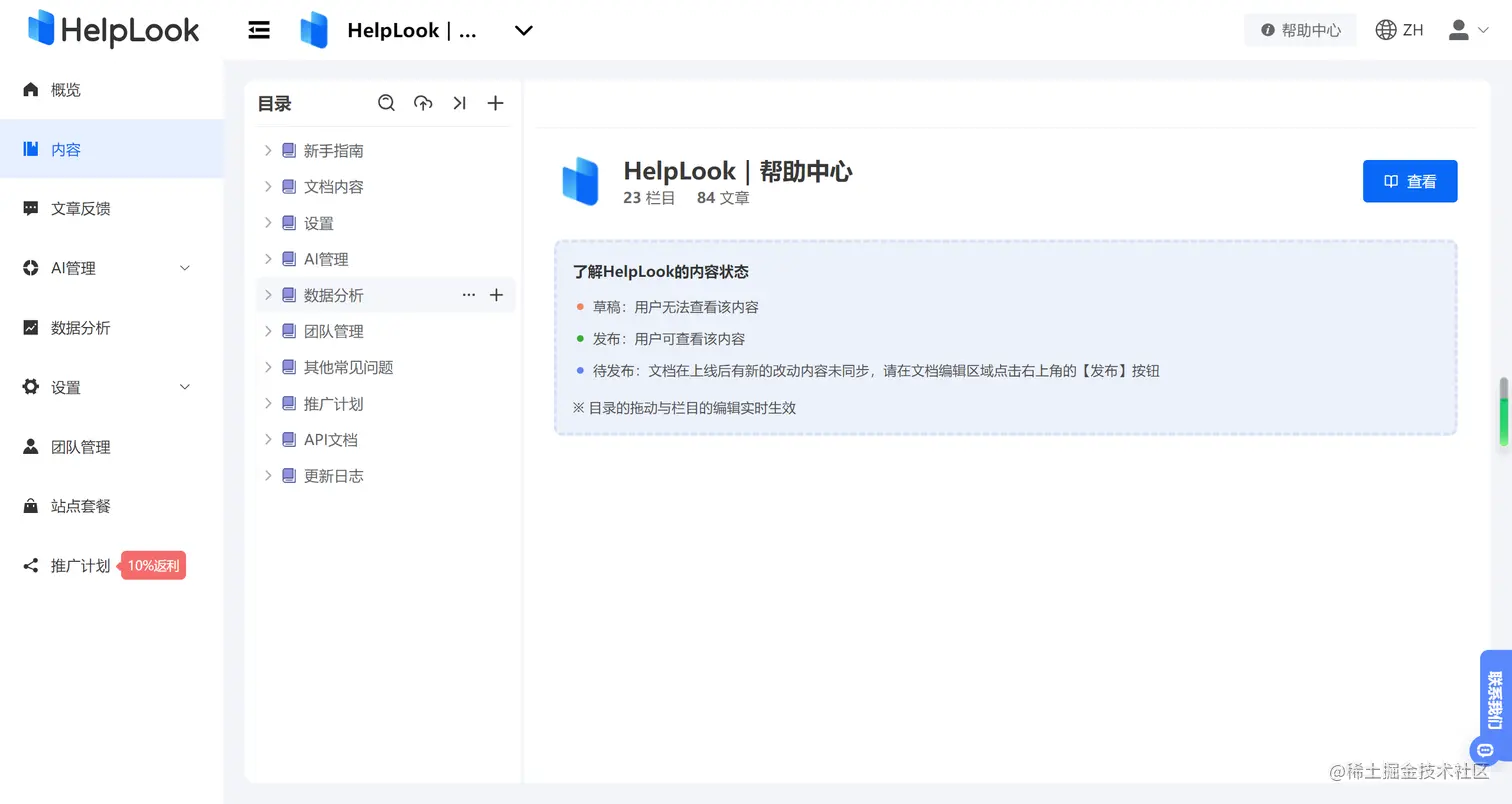This screenshot has height=804, width=1512.
Task: Expand AI管理 sidebar chevron
Action: click(x=184, y=268)
